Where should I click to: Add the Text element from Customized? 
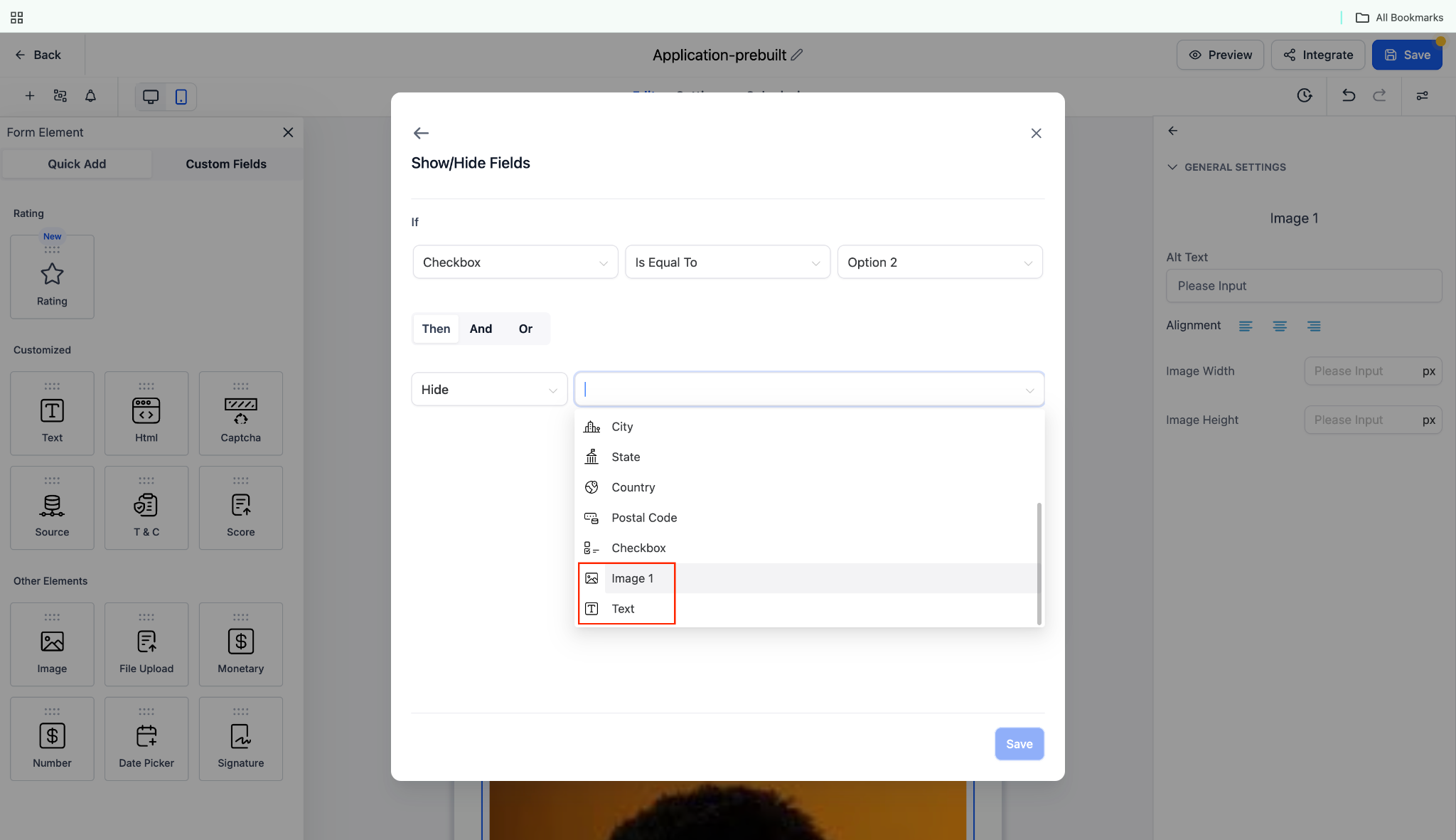click(52, 413)
